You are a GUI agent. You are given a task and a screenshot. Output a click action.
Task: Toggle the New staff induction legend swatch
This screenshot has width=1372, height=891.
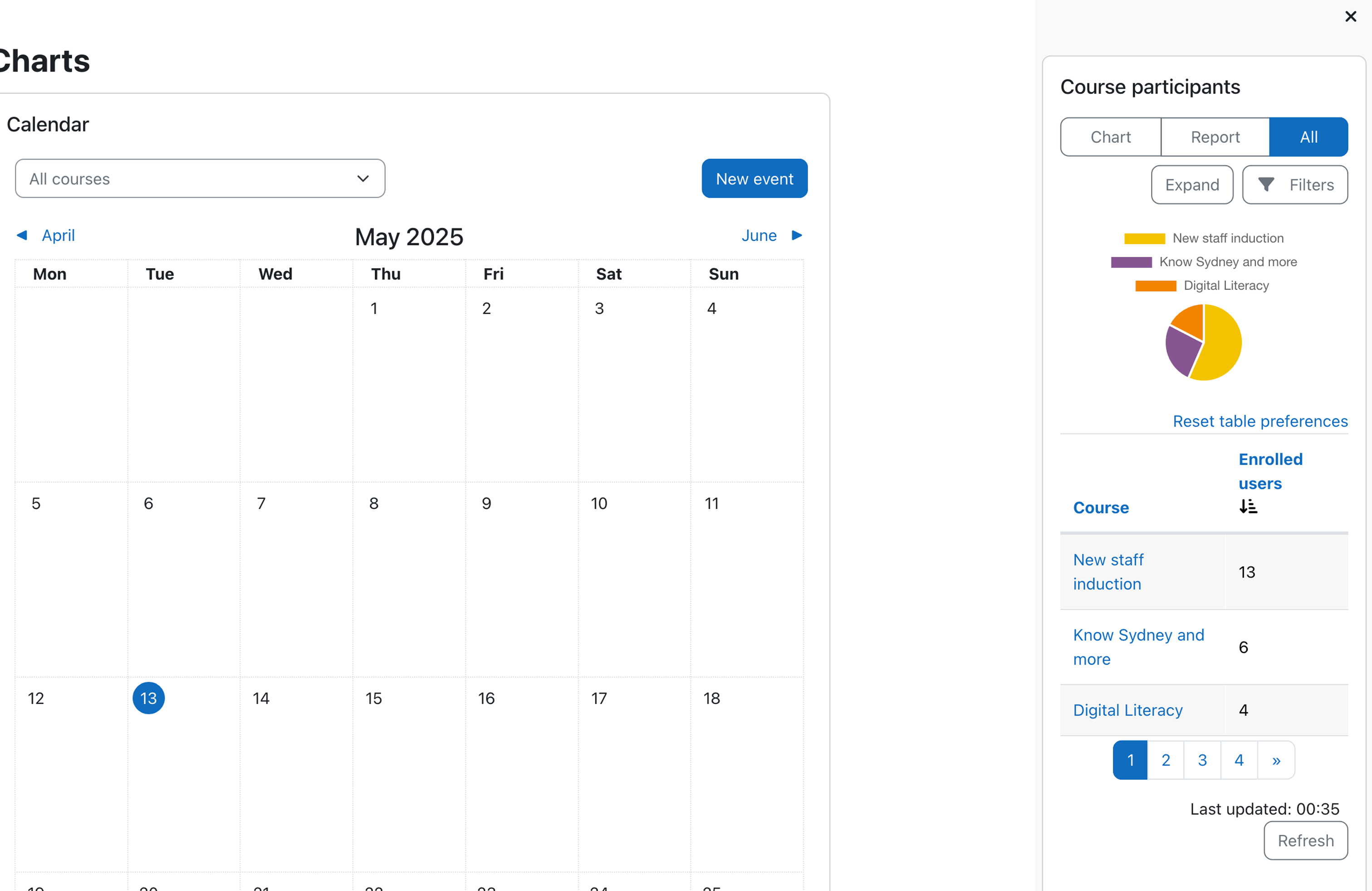point(1144,239)
